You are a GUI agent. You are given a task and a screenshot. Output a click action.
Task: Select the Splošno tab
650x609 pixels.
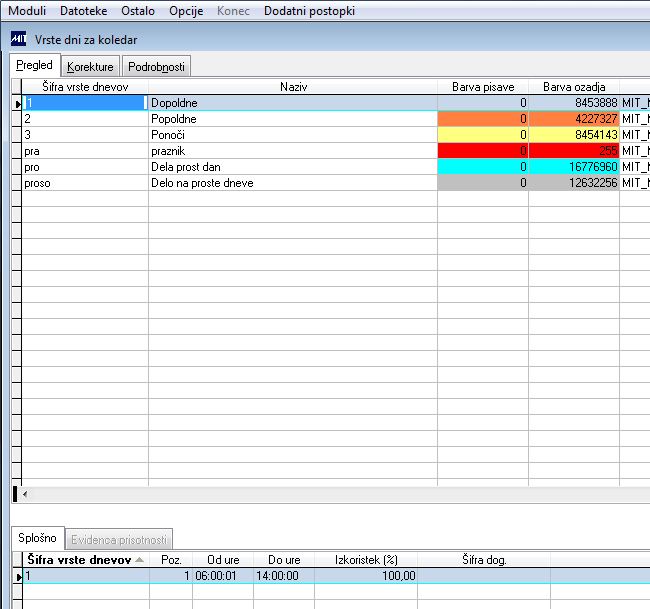pyautogui.click(x=37, y=538)
